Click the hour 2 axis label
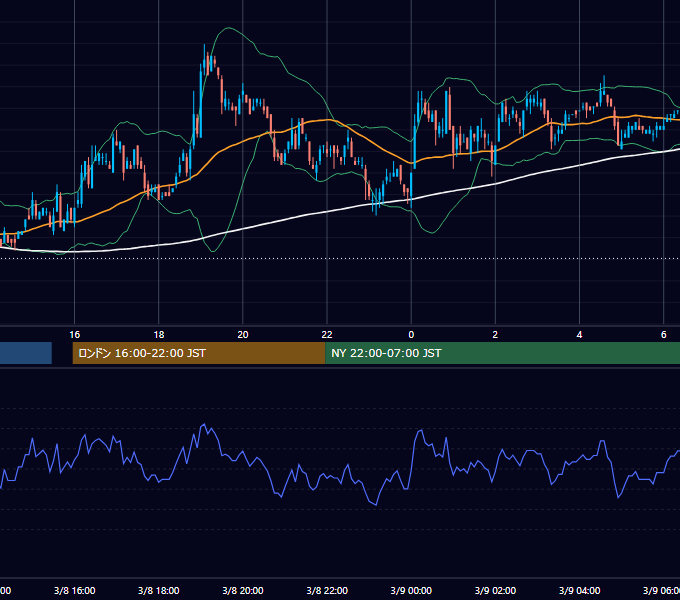This screenshot has width=680, height=600. click(495, 334)
